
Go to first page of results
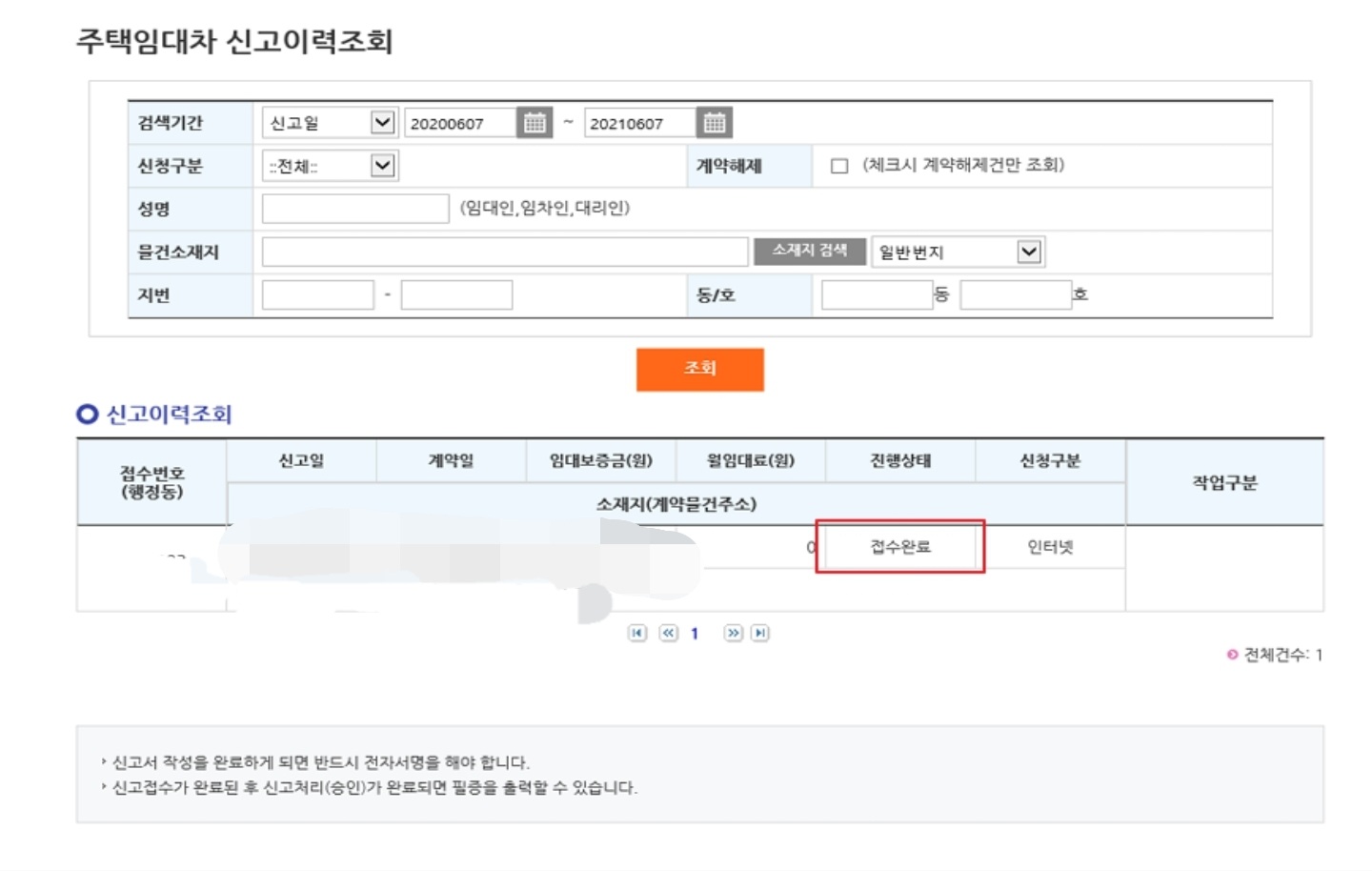[x=637, y=633]
